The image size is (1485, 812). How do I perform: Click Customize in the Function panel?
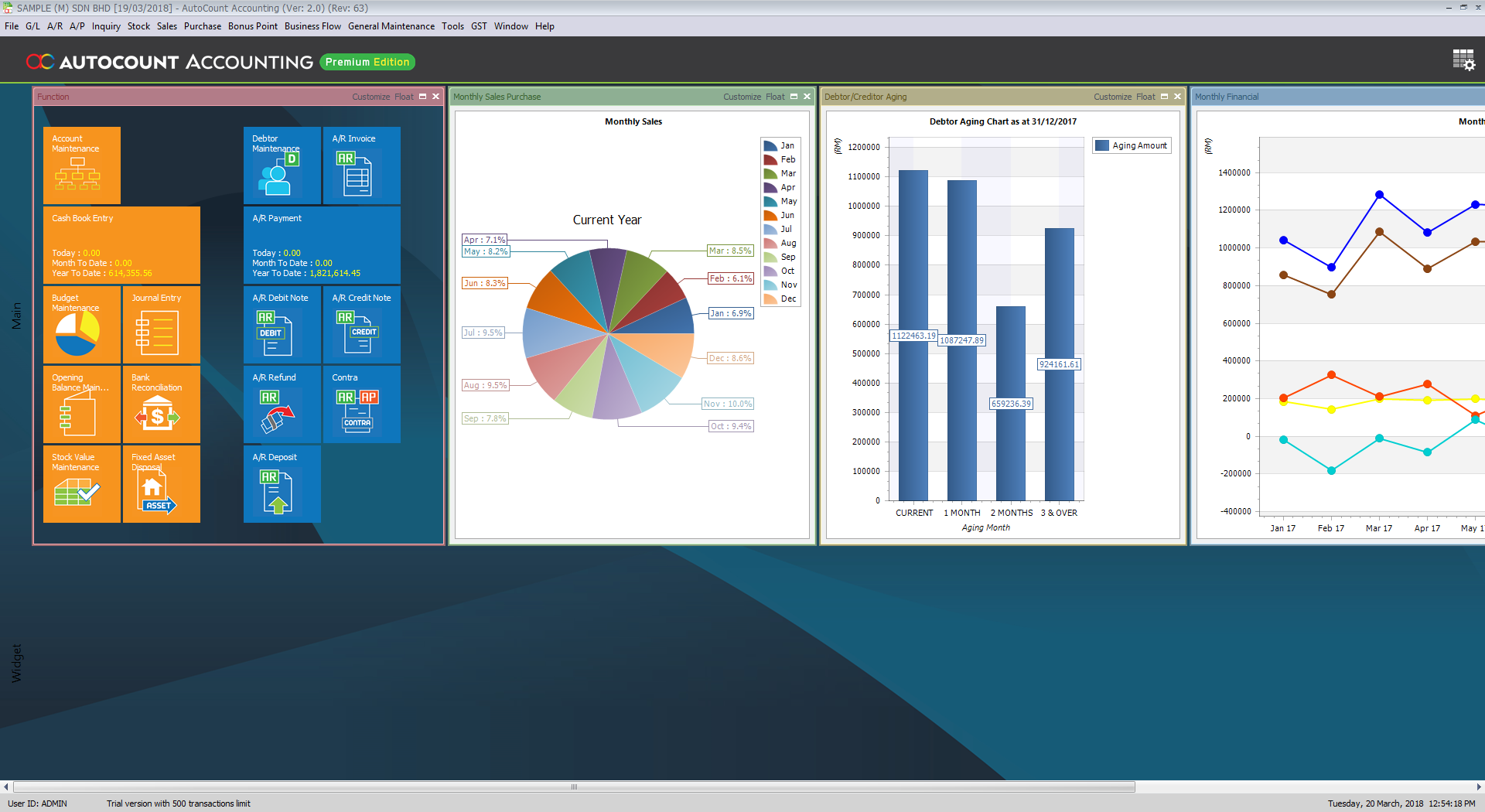point(370,97)
